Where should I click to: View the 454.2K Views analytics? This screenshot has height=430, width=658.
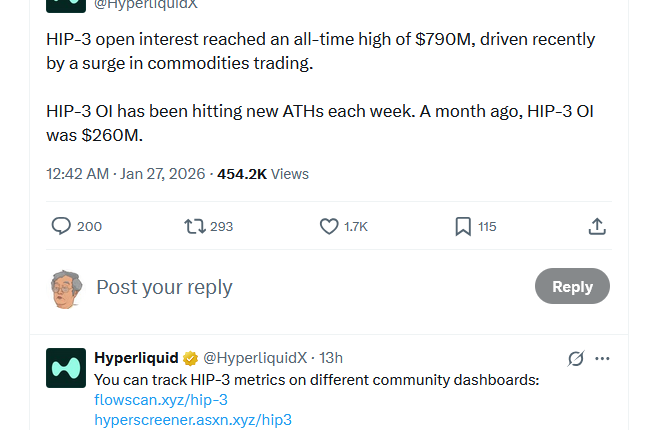(263, 173)
